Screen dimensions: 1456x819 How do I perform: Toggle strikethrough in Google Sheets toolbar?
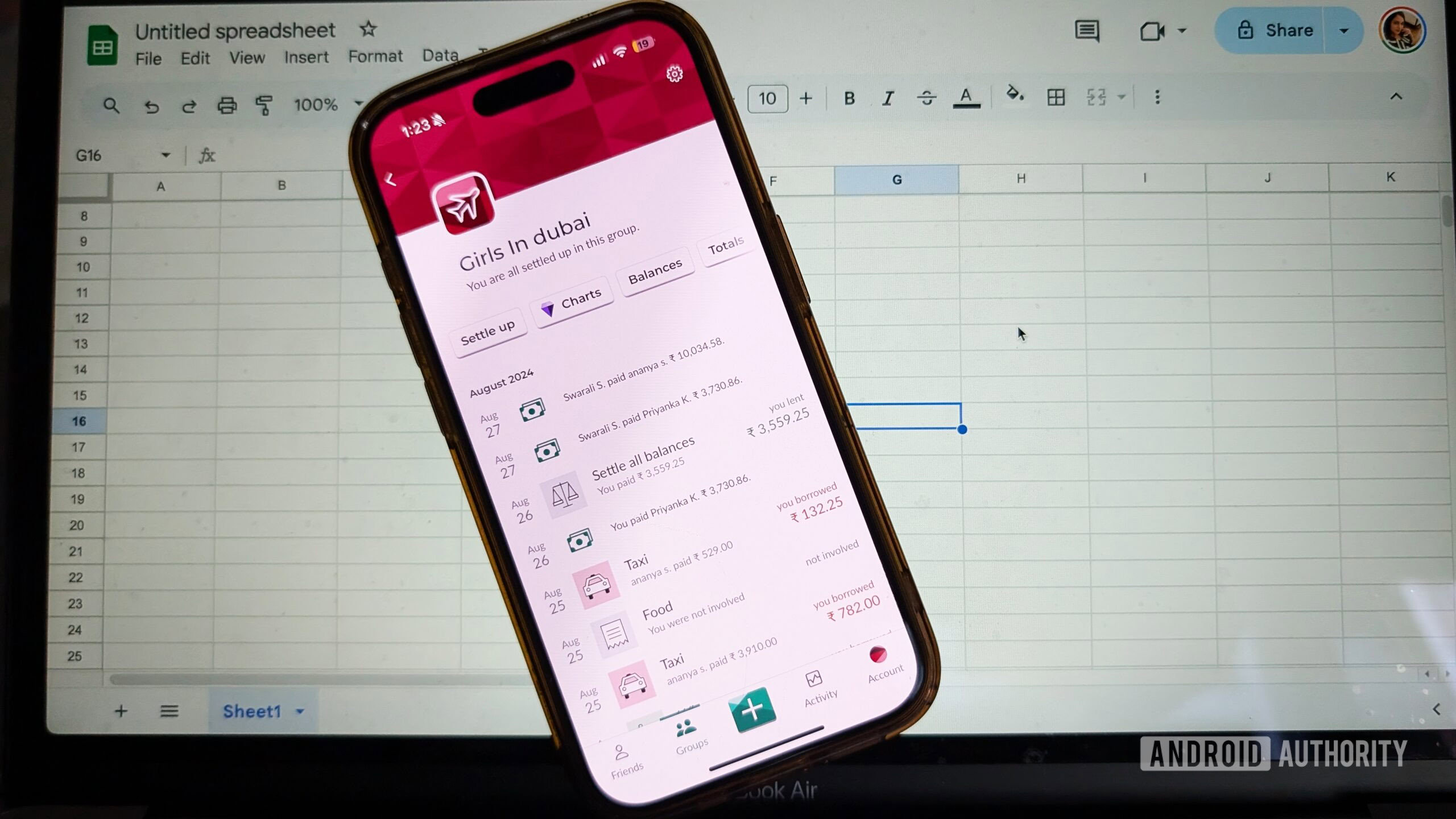pyautogui.click(x=926, y=97)
